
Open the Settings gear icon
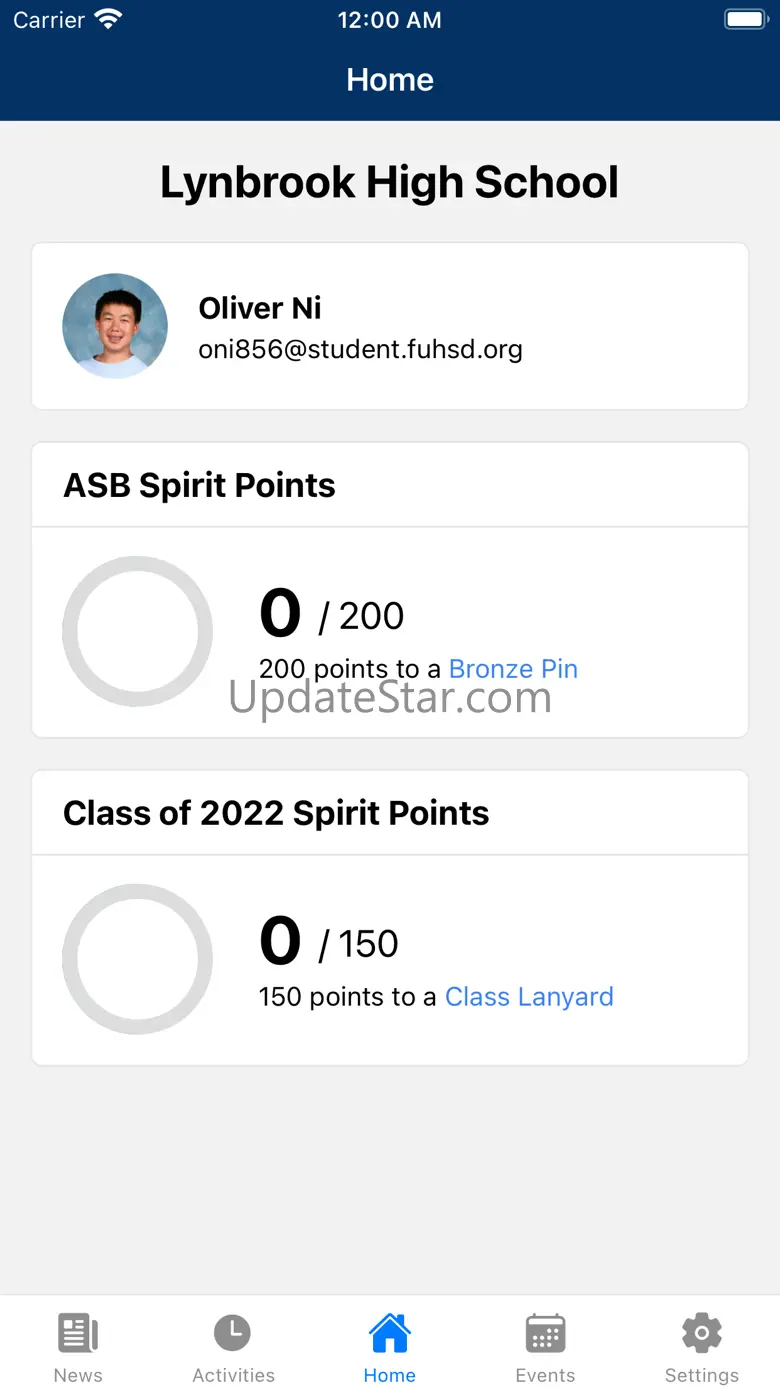click(x=701, y=1333)
